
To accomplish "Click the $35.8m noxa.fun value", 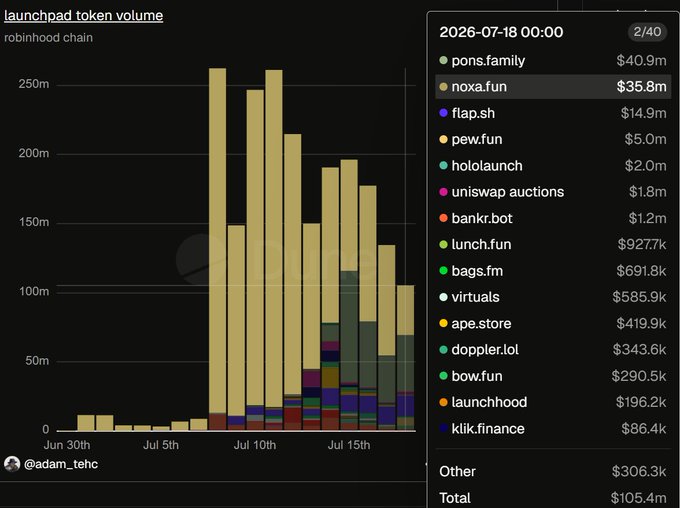I will [x=641, y=87].
